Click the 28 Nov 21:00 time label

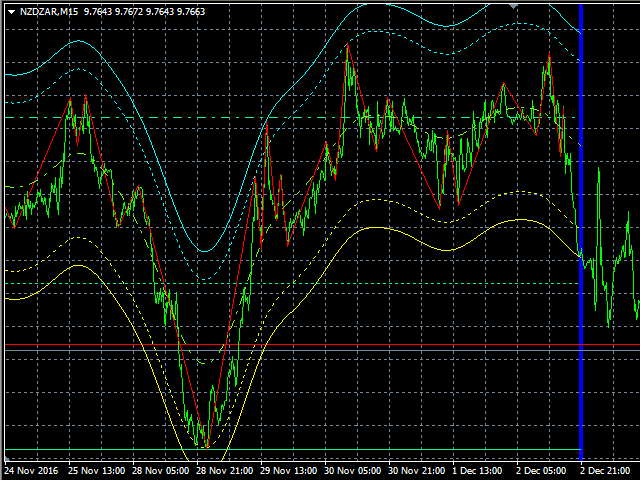coord(225,471)
